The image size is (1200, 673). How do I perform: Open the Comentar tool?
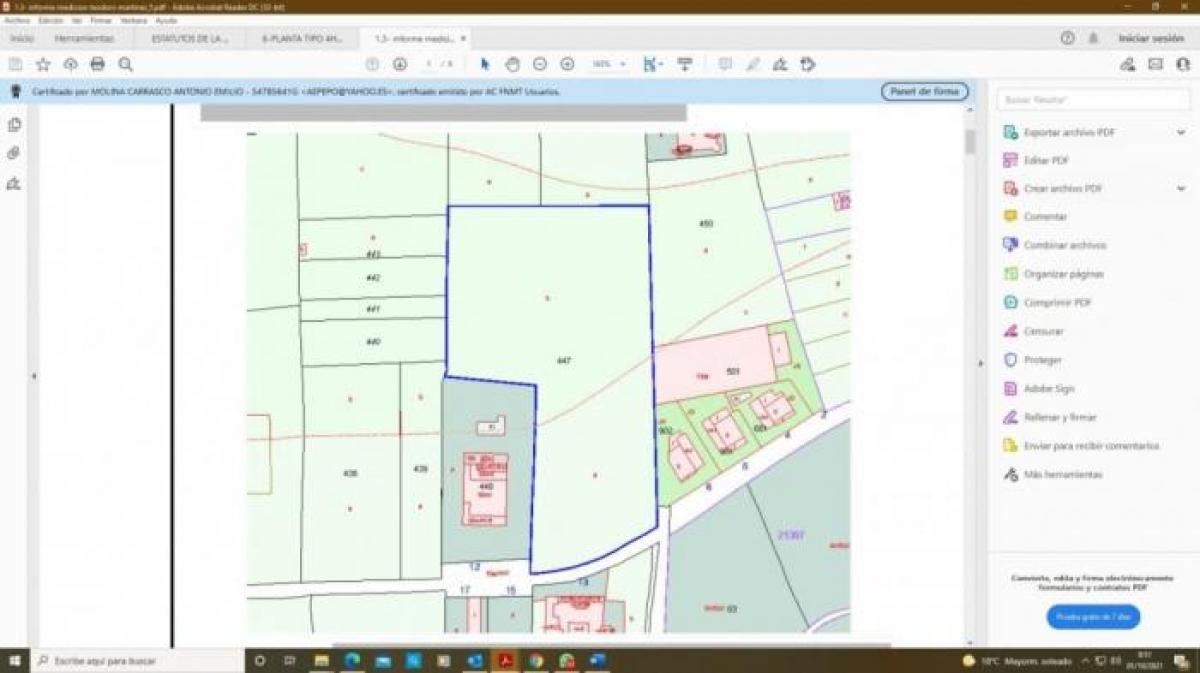[1048, 216]
